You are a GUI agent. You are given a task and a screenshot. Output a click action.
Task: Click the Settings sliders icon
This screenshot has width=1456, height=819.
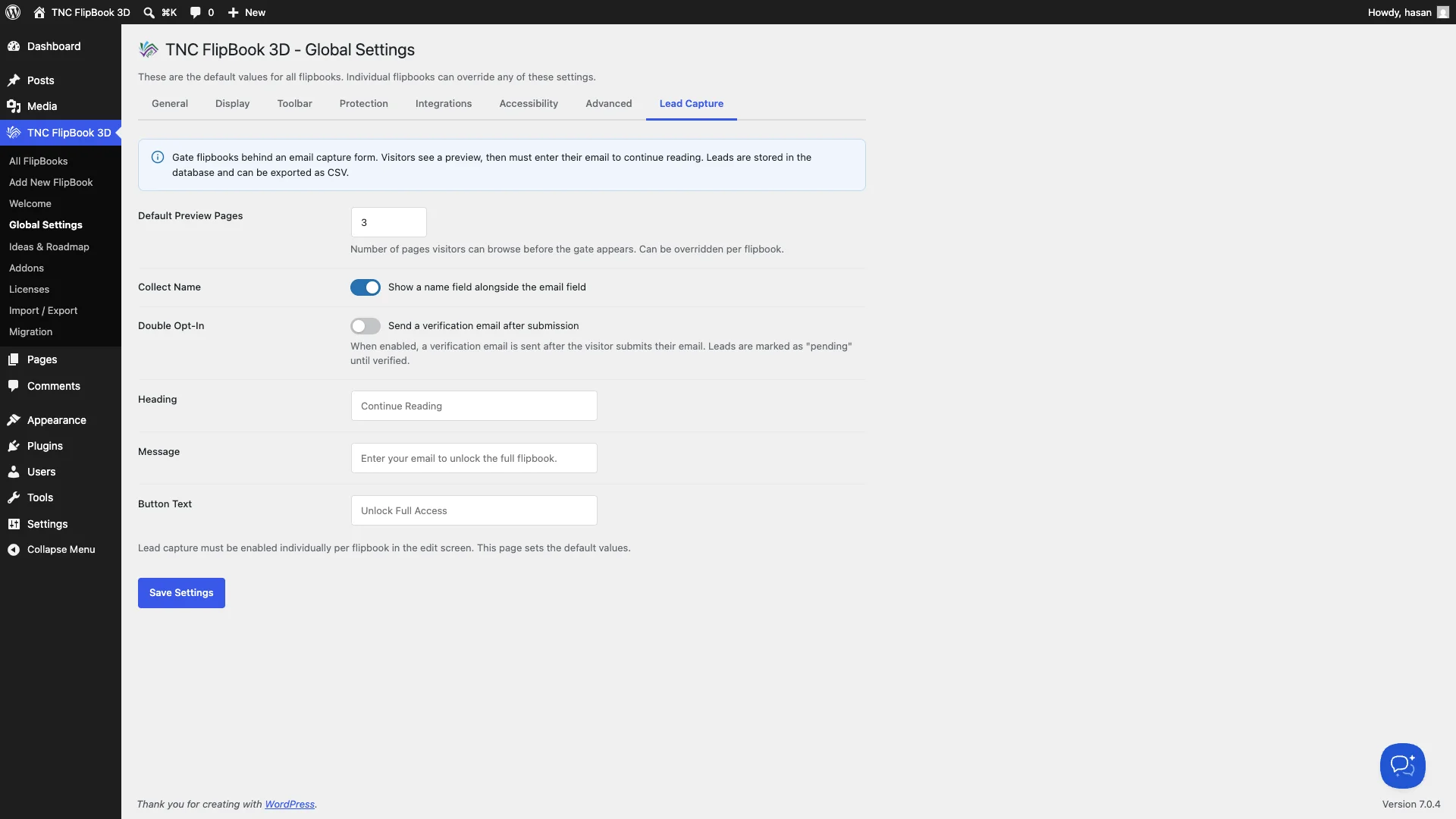(14, 524)
